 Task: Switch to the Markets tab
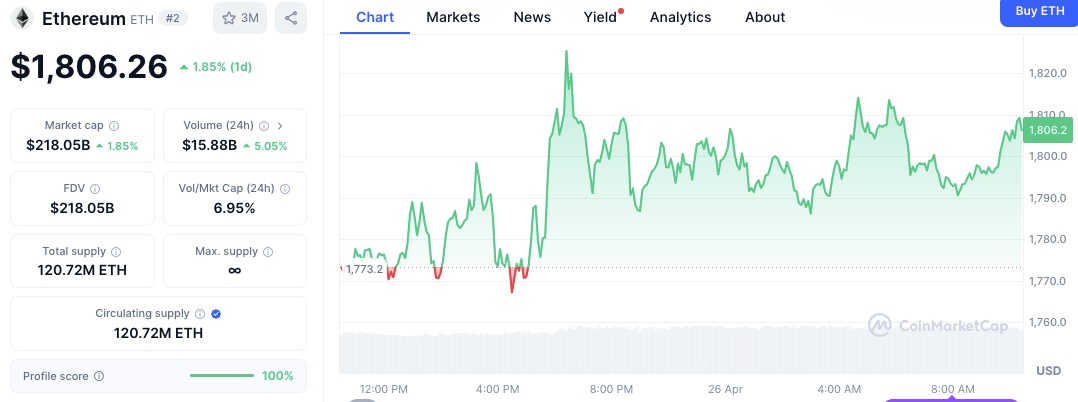(x=453, y=17)
